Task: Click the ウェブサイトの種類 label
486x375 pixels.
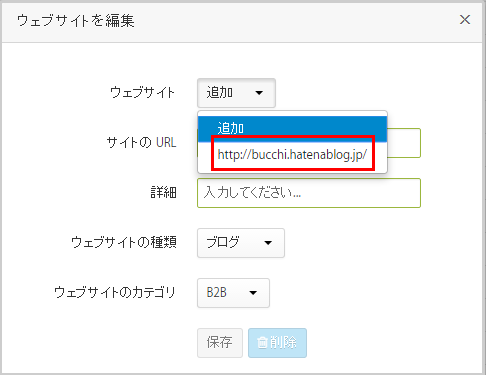Action: (124, 242)
